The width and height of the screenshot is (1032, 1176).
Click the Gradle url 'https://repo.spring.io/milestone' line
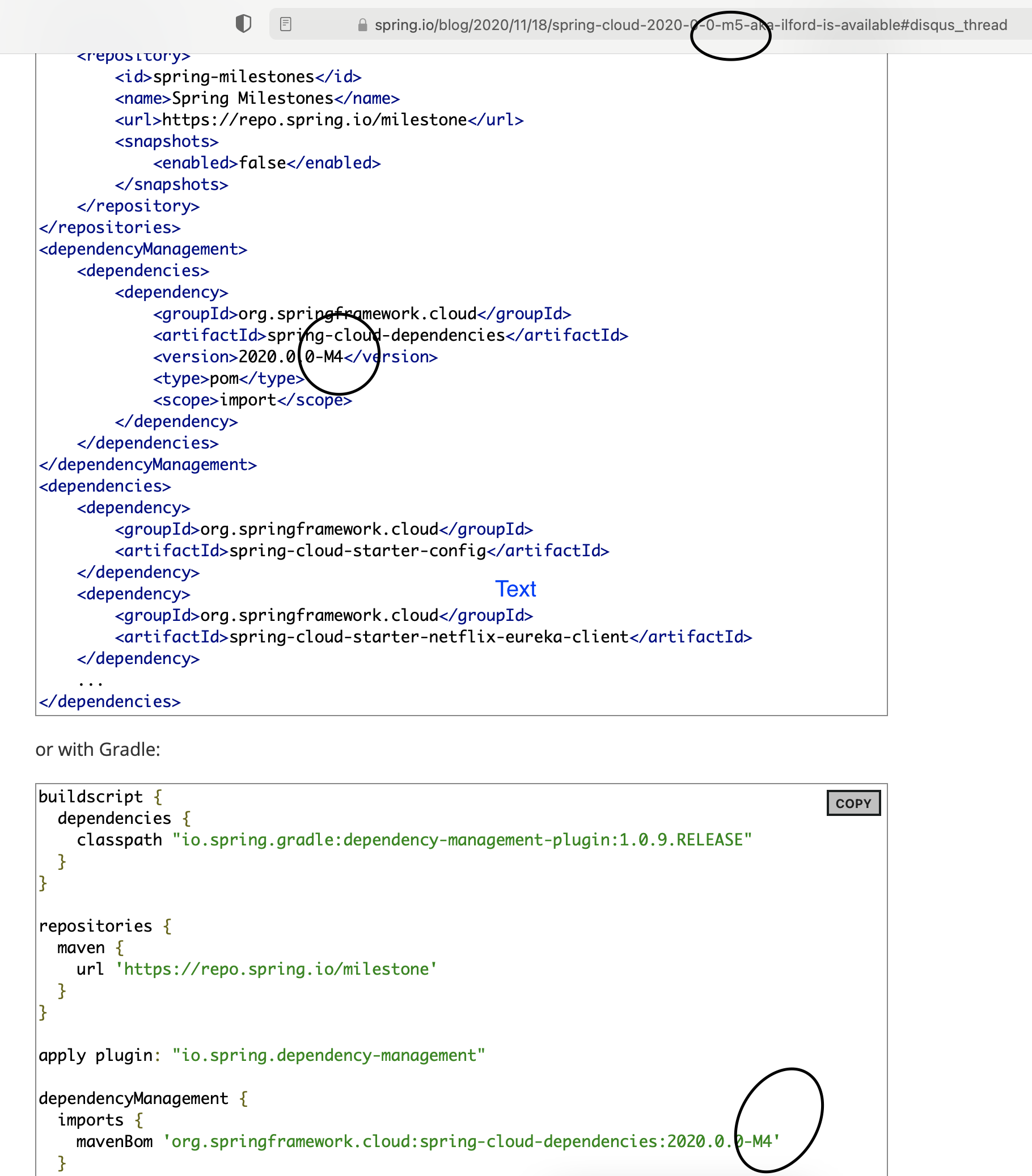256,969
